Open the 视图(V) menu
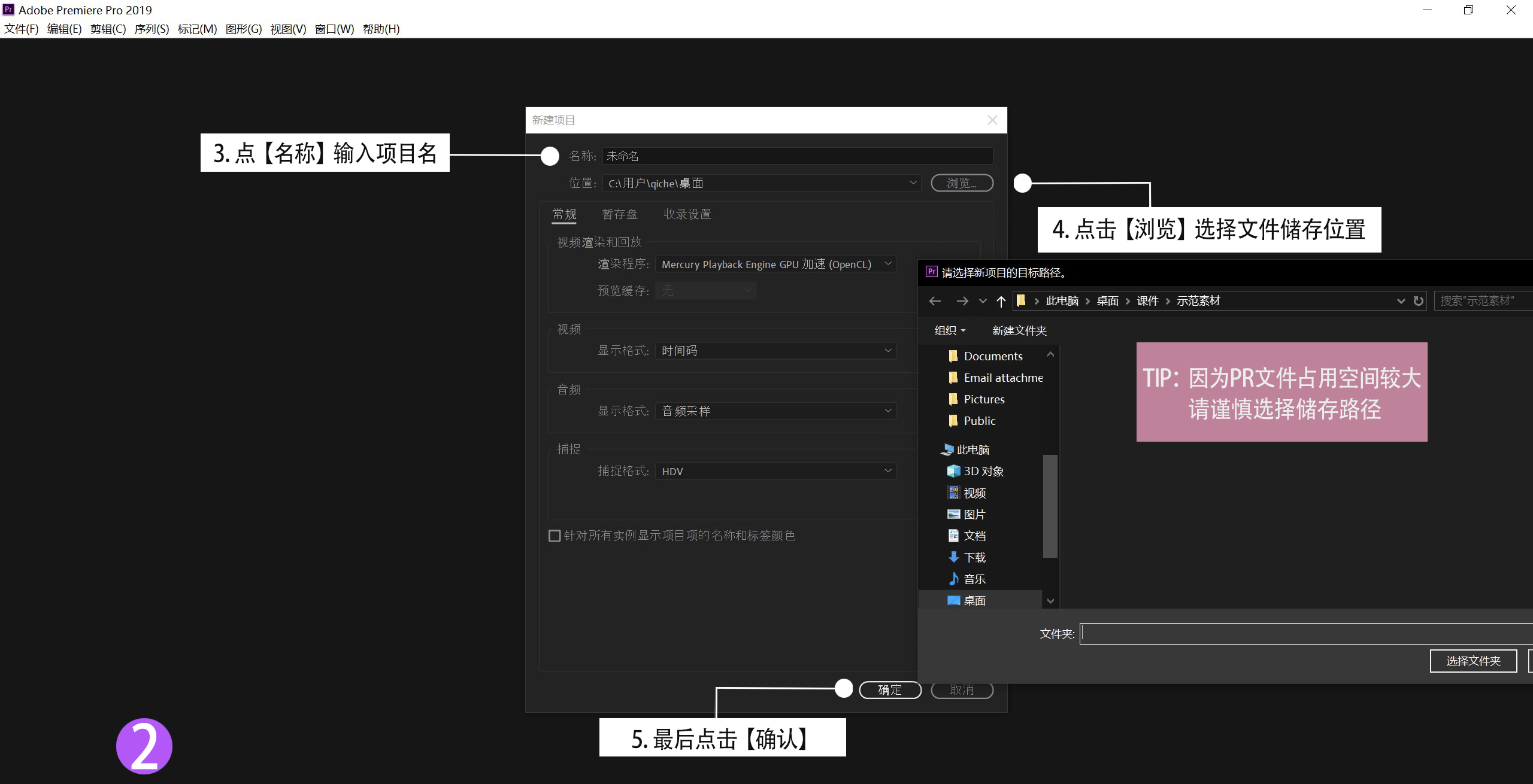Viewport: 1533px width, 784px height. [288, 29]
